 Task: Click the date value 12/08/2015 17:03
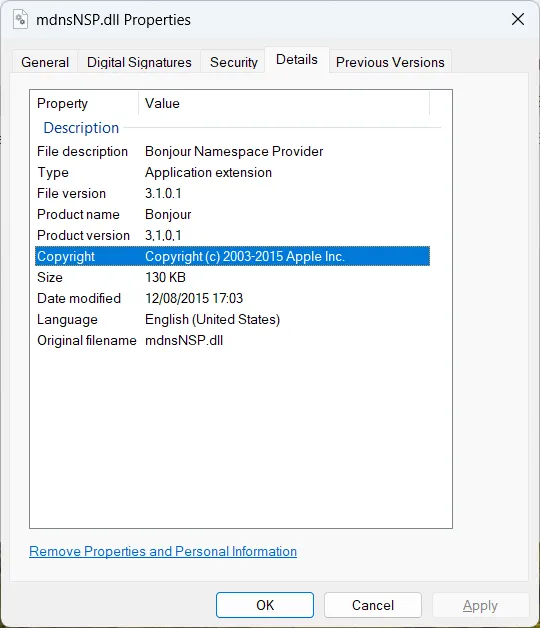coord(194,298)
